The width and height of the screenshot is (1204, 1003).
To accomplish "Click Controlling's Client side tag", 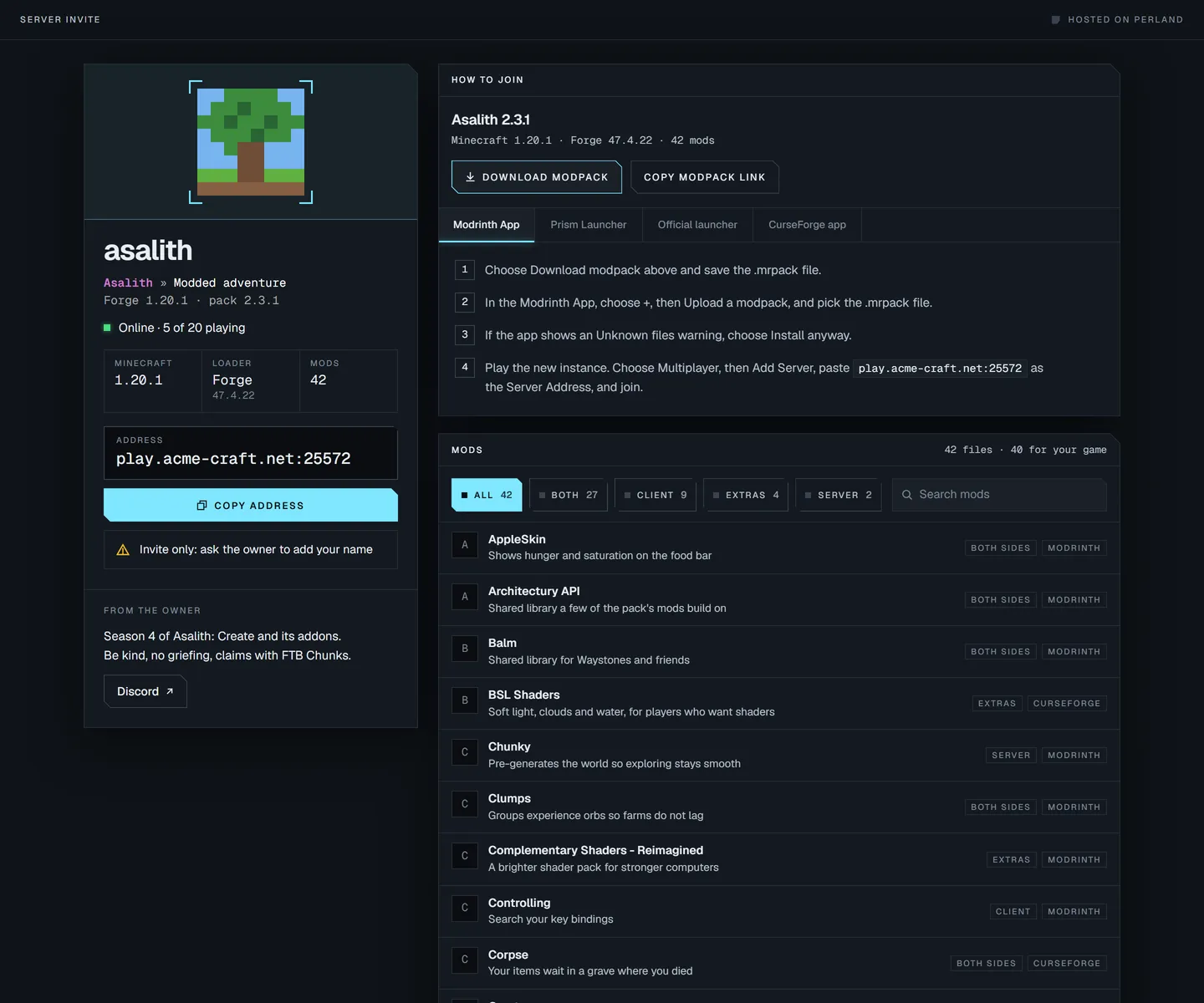I will 1013,912.
